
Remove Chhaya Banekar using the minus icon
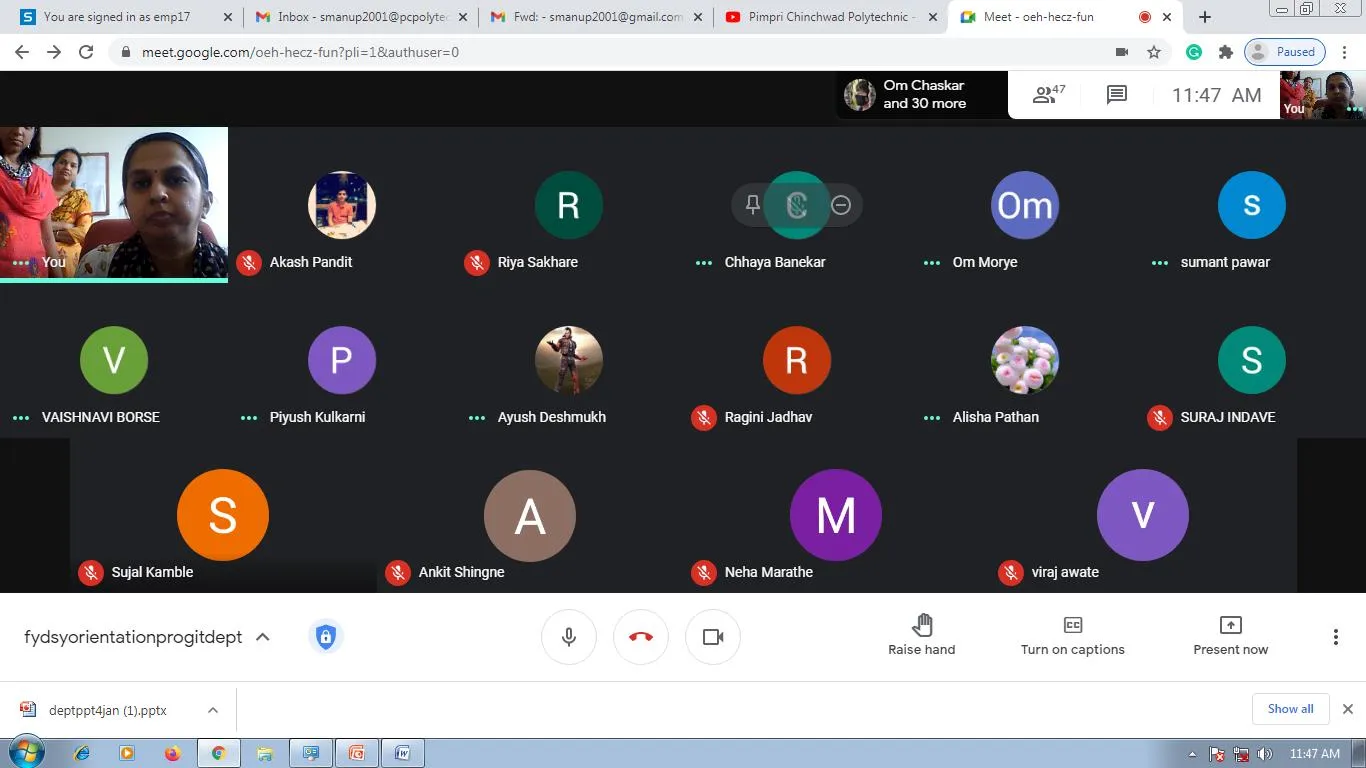pyautogui.click(x=841, y=205)
